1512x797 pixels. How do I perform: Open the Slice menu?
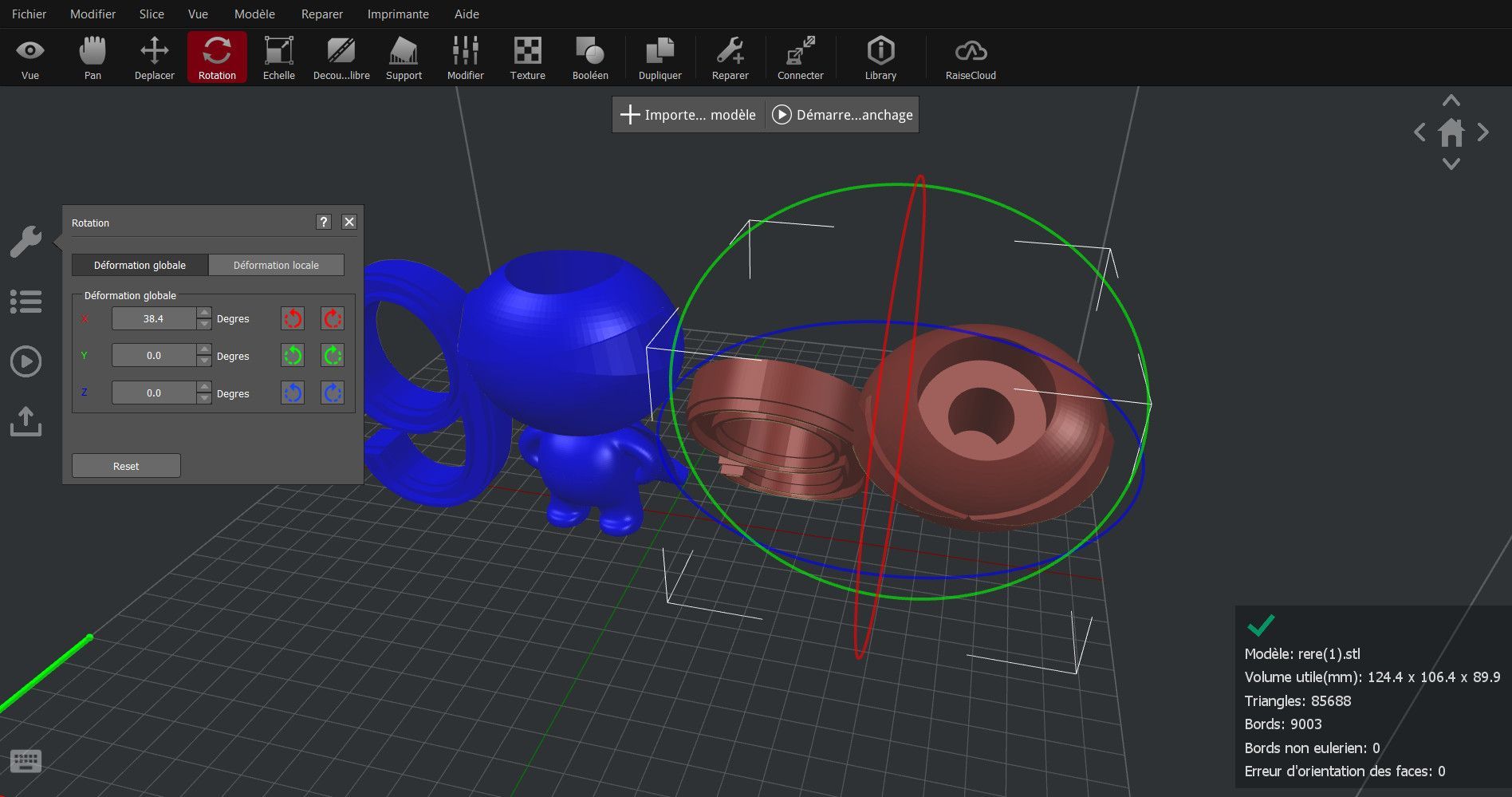tap(152, 14)
